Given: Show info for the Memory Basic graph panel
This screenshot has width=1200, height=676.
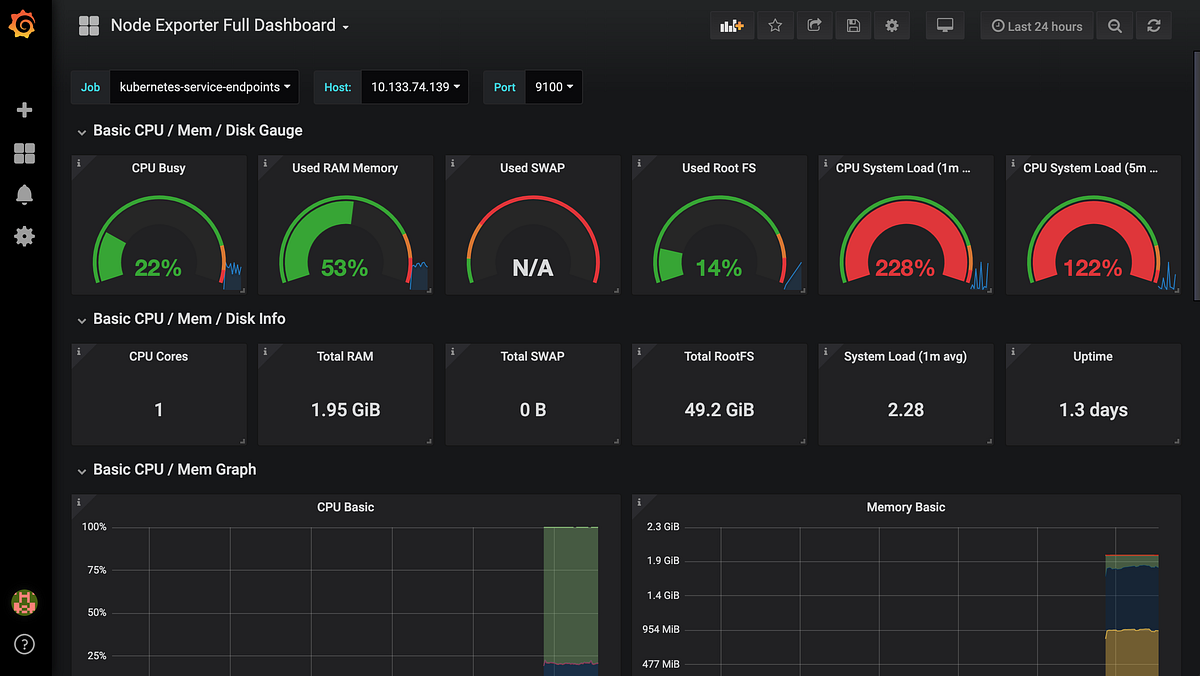Looking at the screenshot, I should pyautogui.click(x=640, y=501).
